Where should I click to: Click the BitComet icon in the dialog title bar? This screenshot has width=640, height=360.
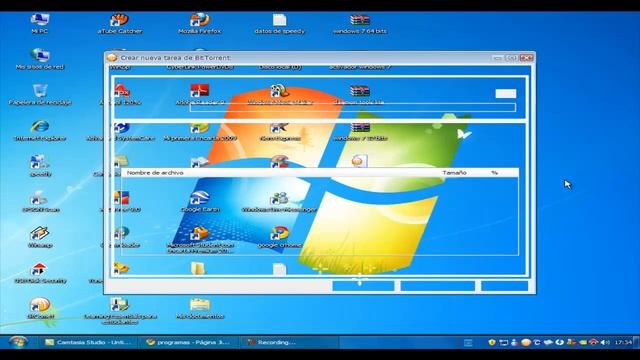click(112, 58)
